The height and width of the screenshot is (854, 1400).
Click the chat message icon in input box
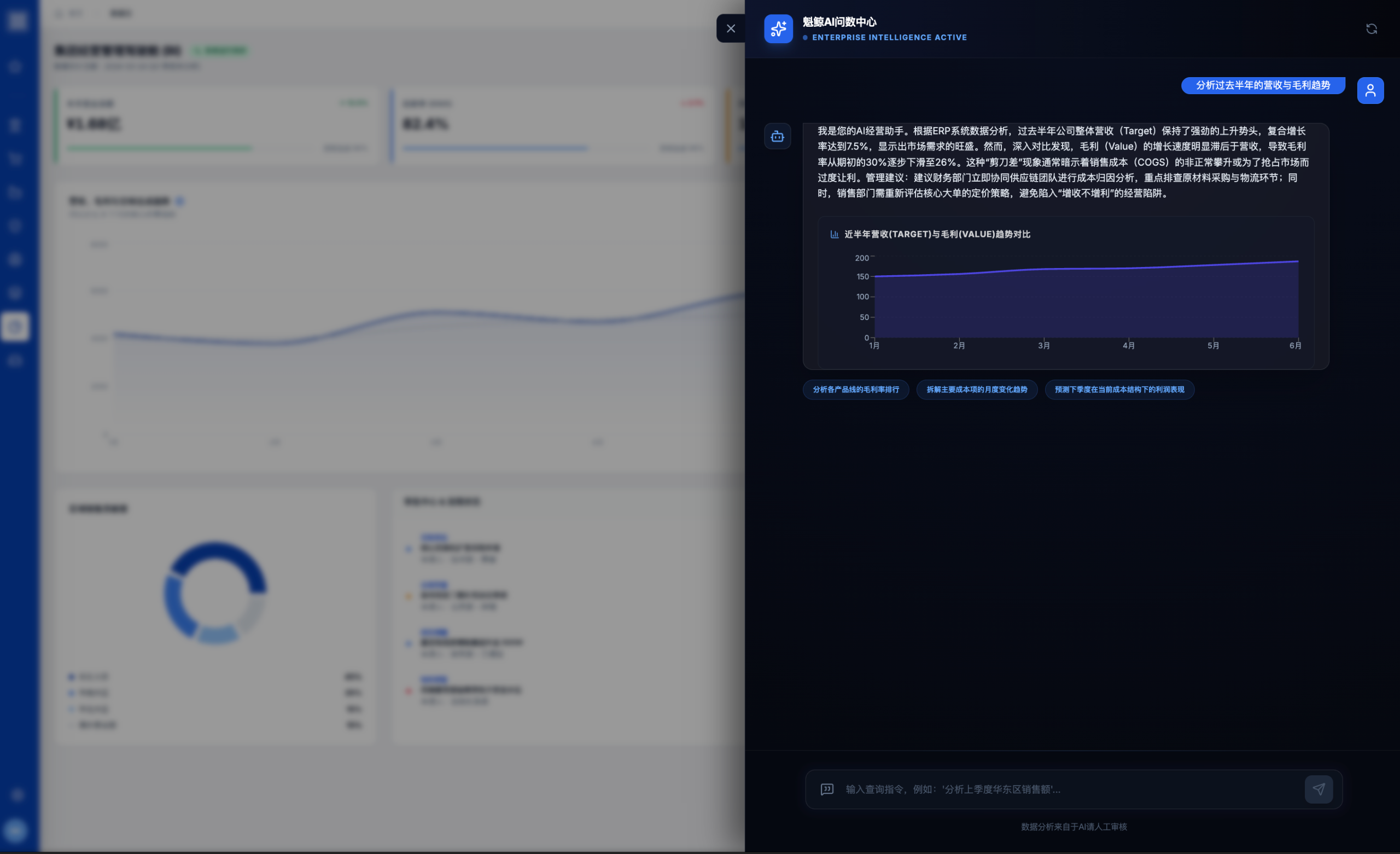pos(827,789)
